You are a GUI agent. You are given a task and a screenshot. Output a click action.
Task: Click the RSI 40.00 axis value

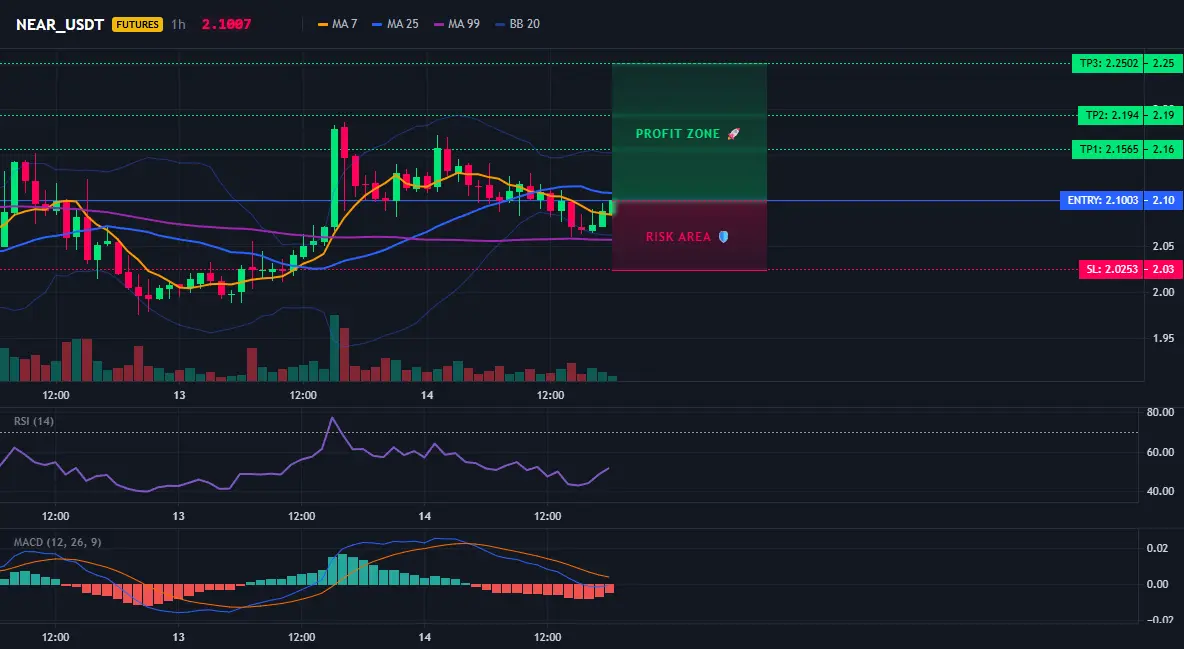[x=1160, y=492]
